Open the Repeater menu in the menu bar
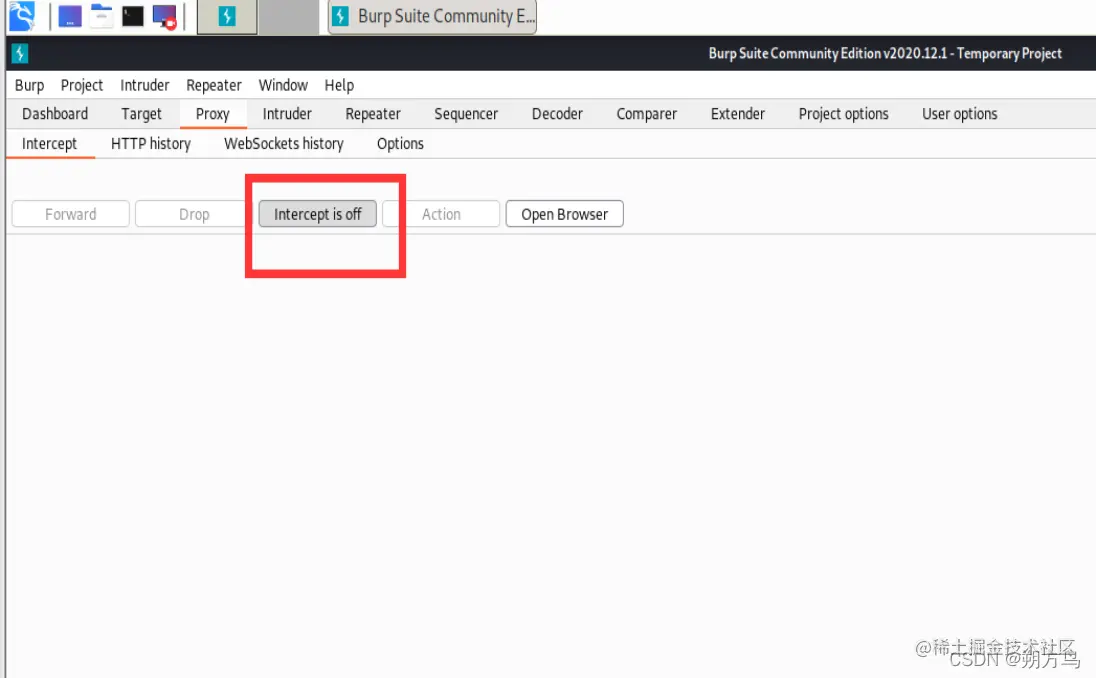This screenshot has height=678, width=1096. coord(214,85)
